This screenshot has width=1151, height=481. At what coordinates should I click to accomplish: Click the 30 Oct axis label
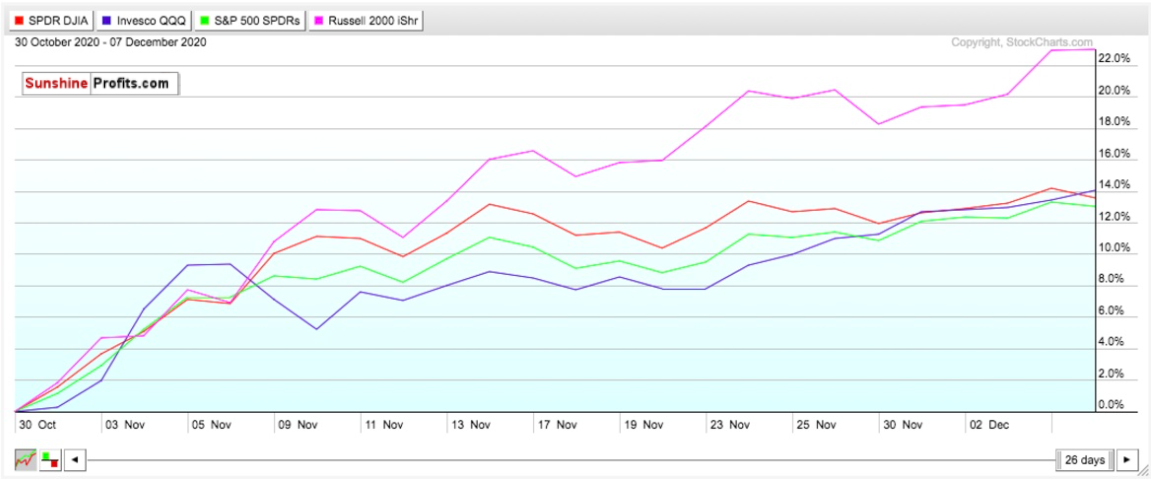click(x=39, y=424)
